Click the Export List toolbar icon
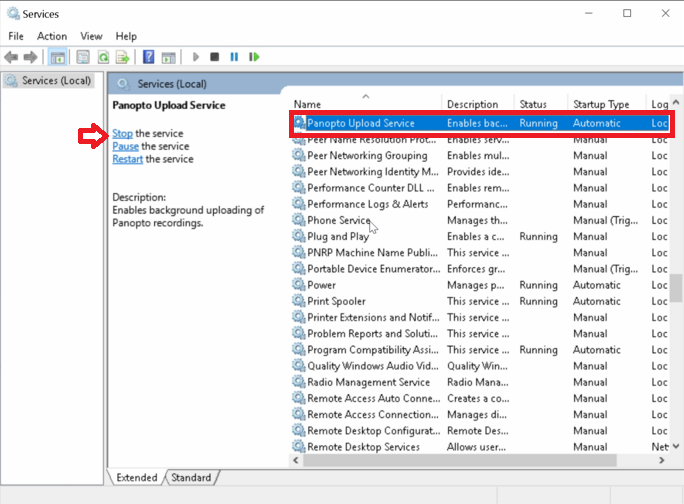The image size is (684, 504). (x=122, y=57)
